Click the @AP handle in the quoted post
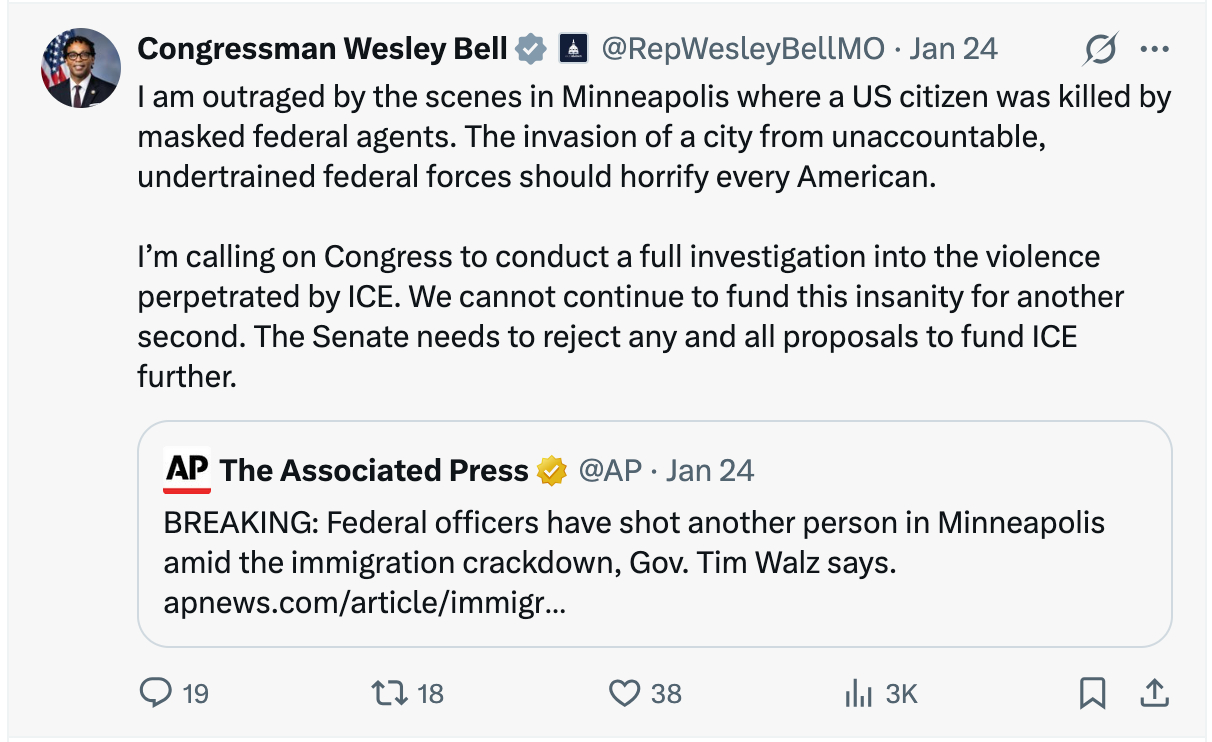 [610, 470]
